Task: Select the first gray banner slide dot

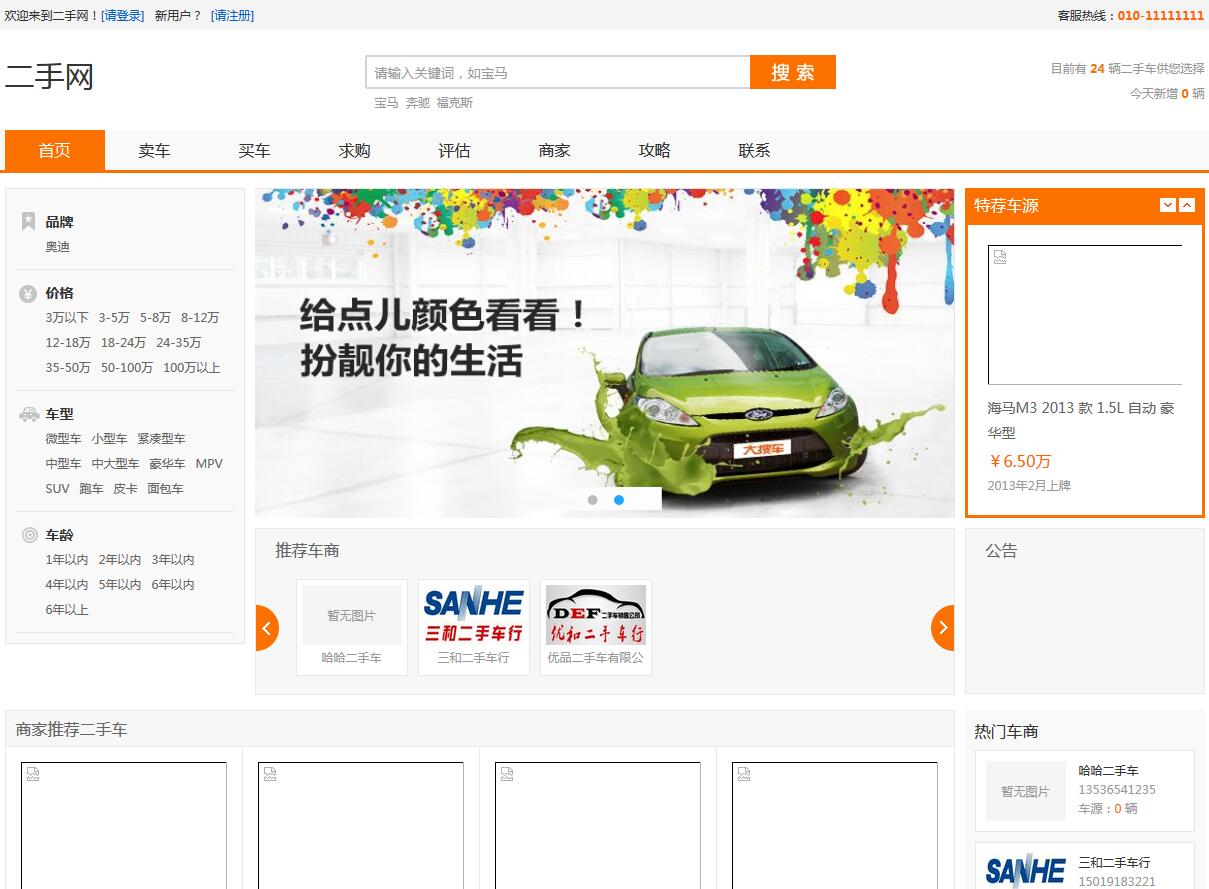Action: [x=593, y=500]
